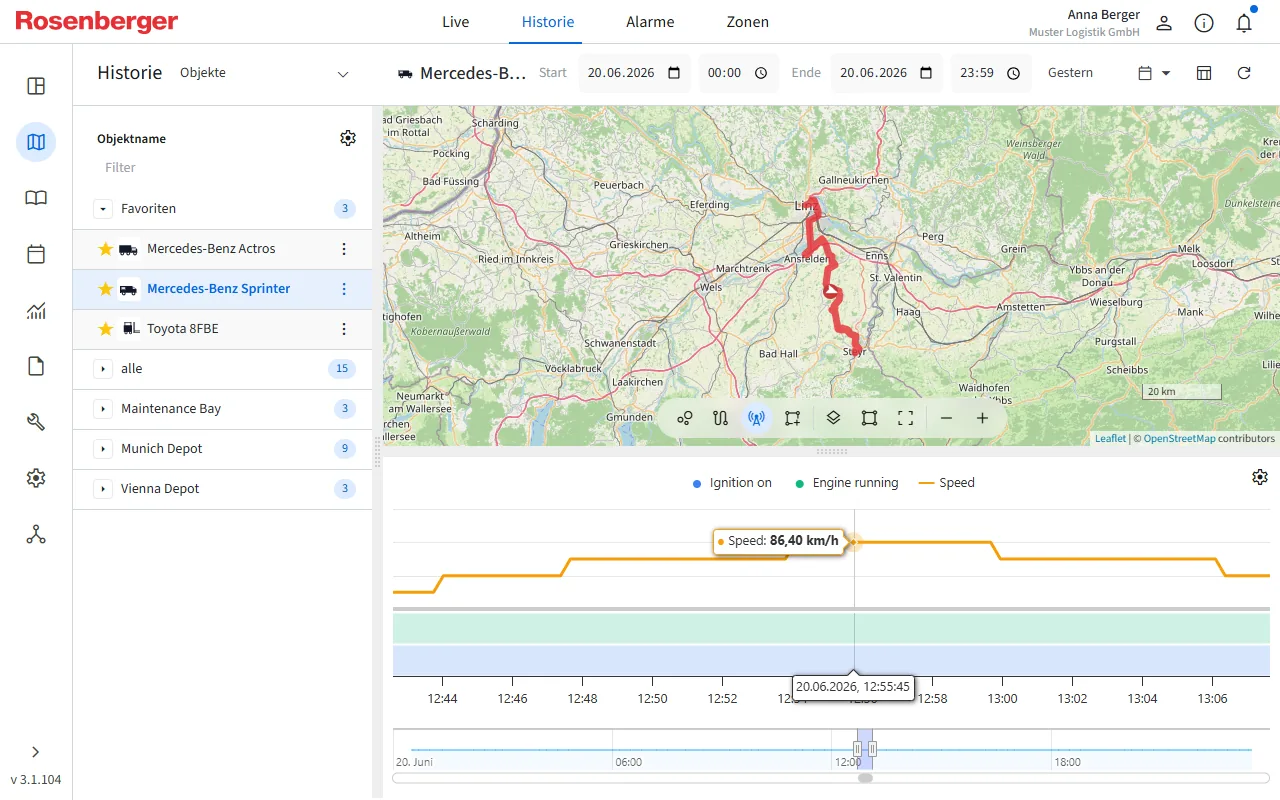Toggle the Ignition on legend entry

tap(732, 483)
